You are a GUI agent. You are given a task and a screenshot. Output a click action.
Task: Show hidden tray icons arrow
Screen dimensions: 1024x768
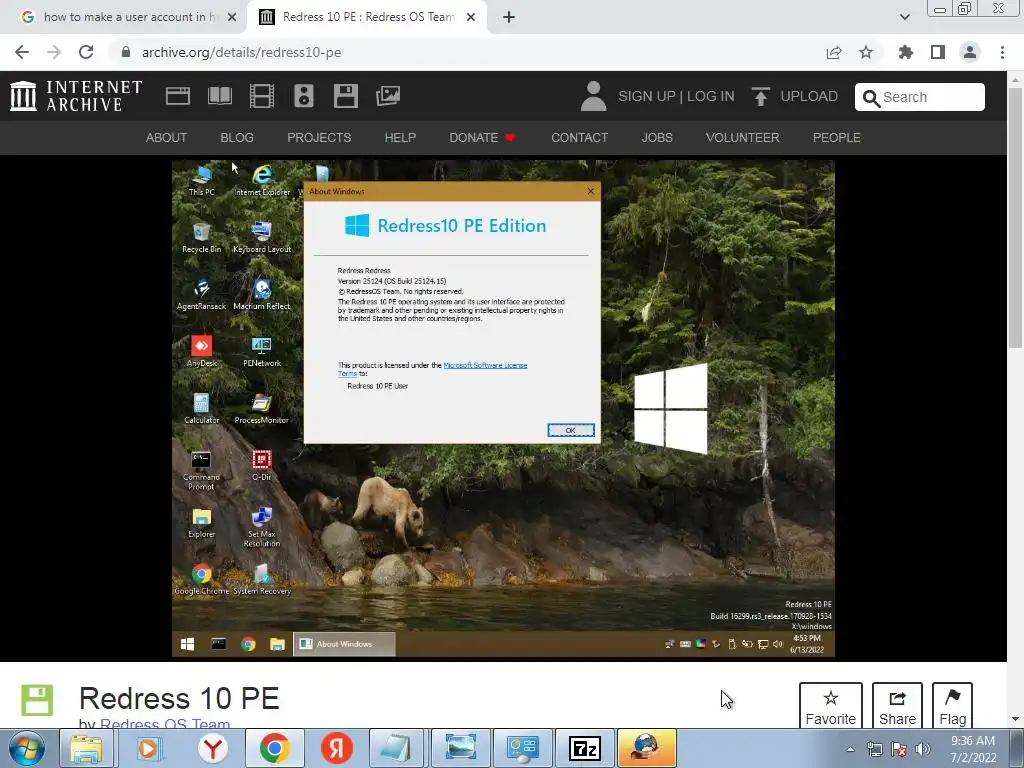tap(850, 749)
